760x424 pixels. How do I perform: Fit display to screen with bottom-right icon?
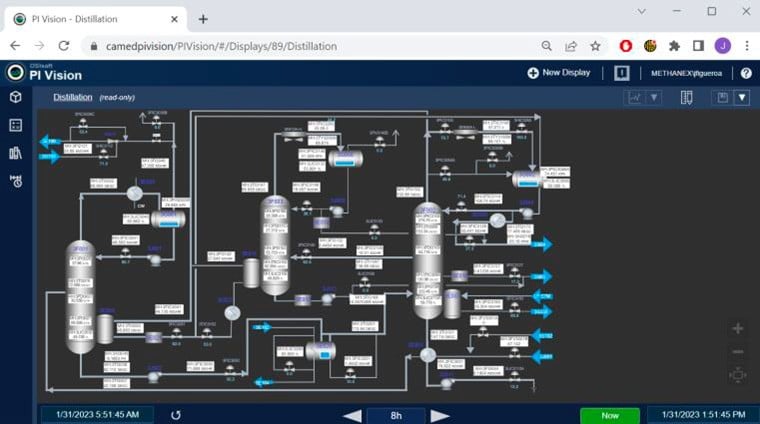738,375
